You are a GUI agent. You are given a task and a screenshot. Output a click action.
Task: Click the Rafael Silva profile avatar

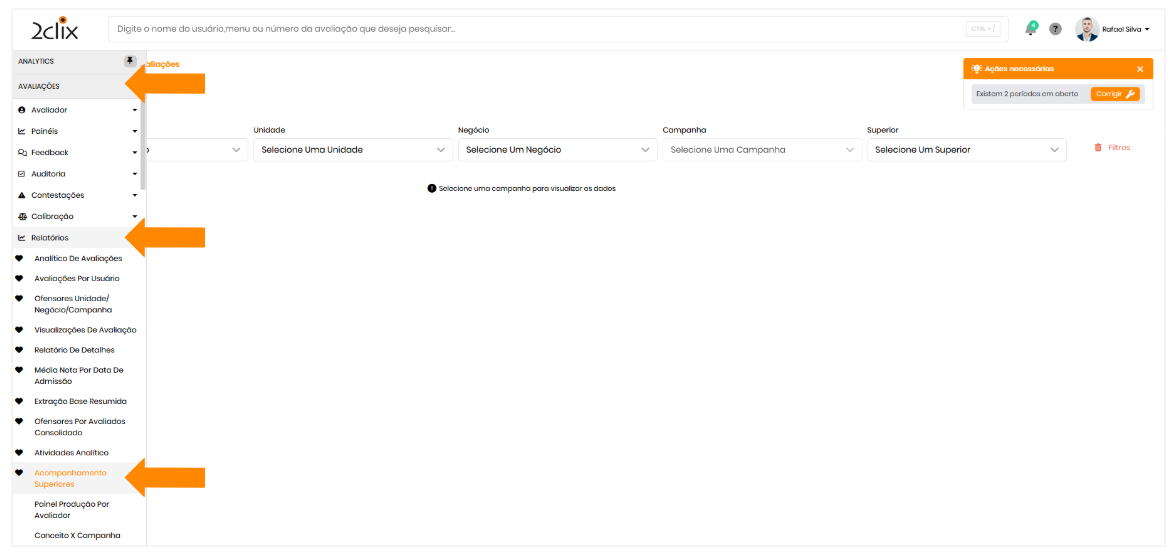coord(1087,29)
